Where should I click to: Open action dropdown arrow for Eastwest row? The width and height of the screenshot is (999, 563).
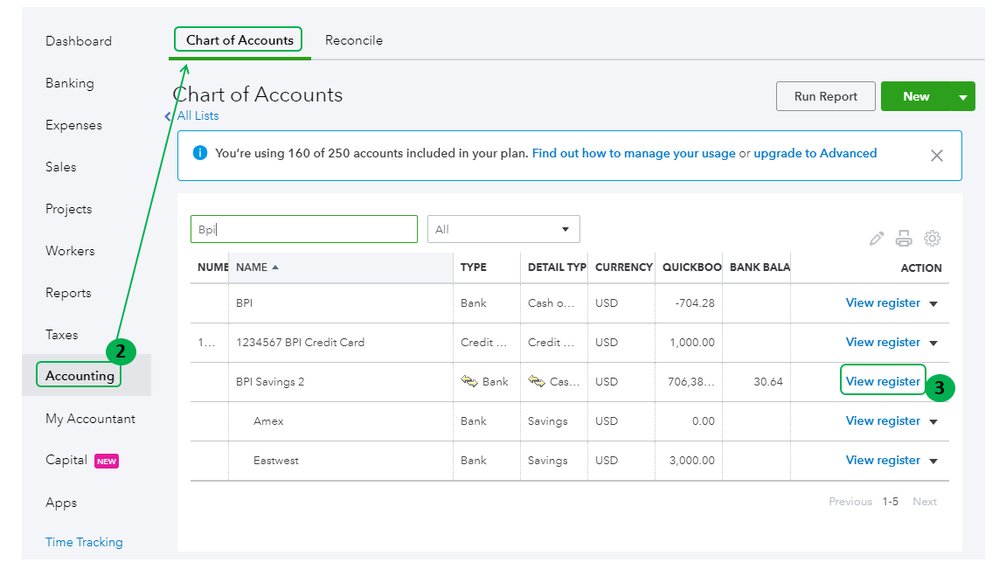[x=934, y=461]
